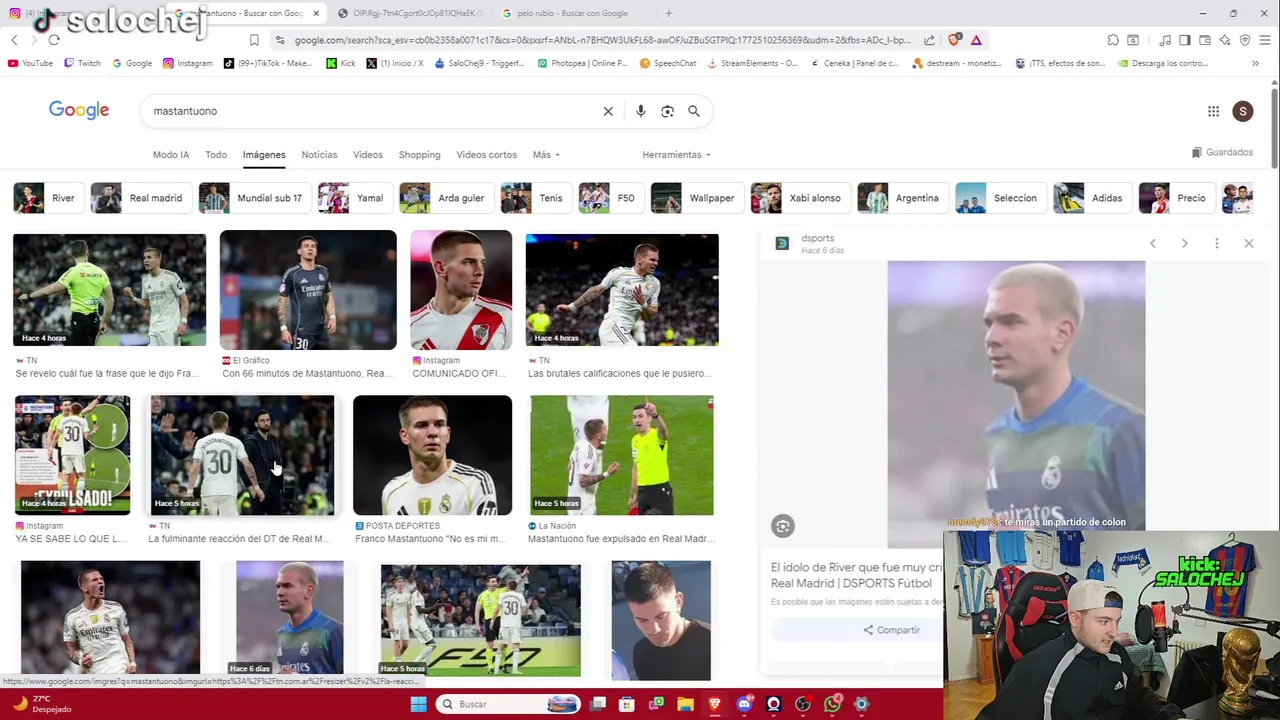Open WhatsApp from the taskbar
Image resolution: width=1280 pixels, height=720 pixels.
[x=833, y=704]
